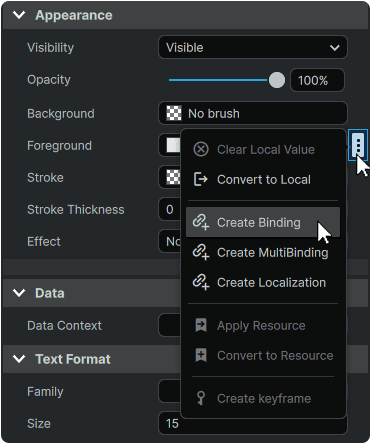Choose Apply Resource from the menu

[x=263, y=325]
